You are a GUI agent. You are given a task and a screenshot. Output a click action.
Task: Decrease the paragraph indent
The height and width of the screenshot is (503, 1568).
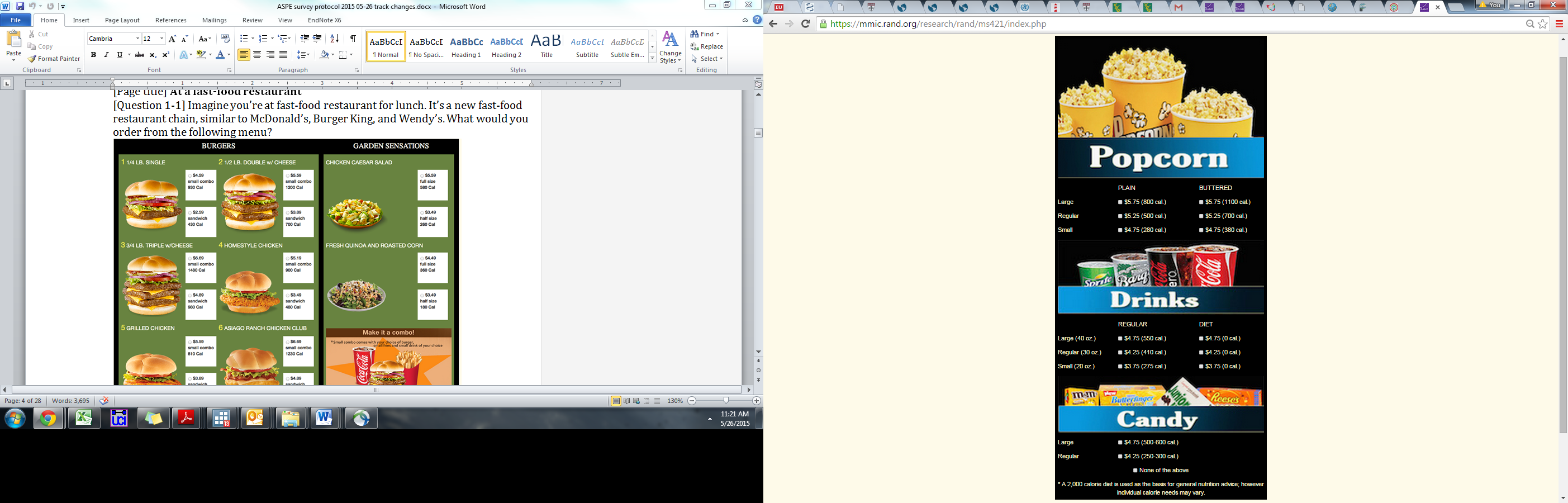click(305, 39)
